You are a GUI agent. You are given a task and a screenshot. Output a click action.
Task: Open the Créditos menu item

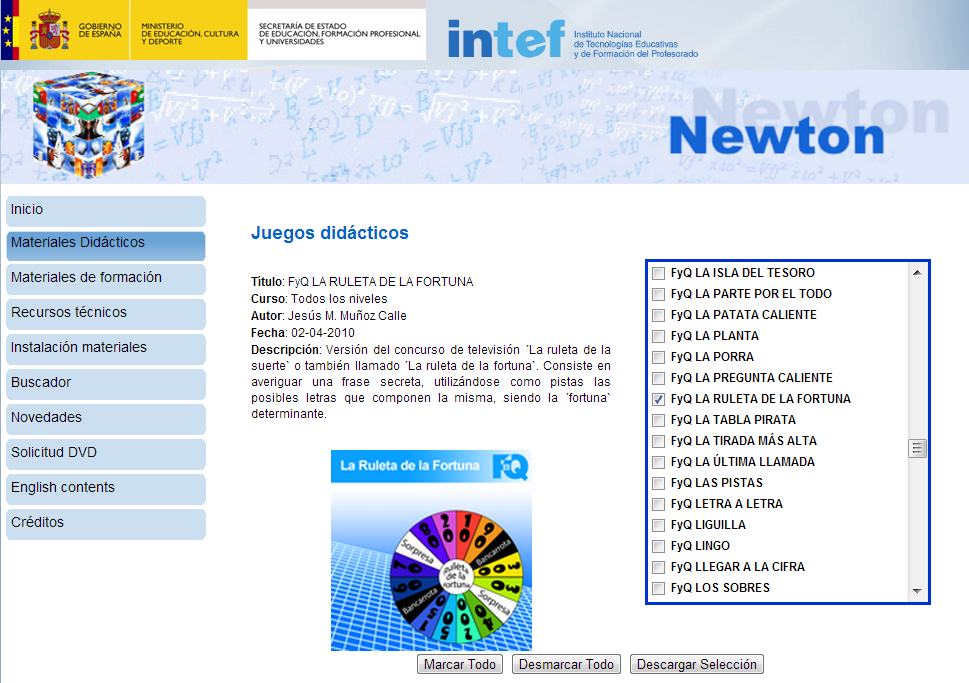point(106,524)
